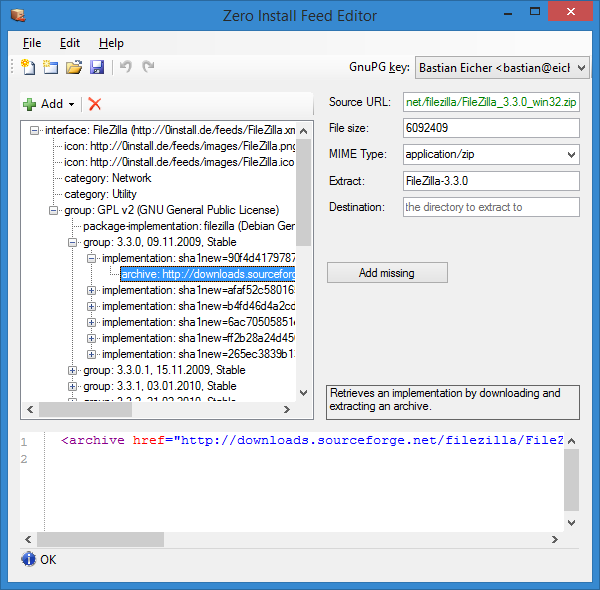This screenshot has width=600, height=590.
Task: Click XML editor scrollbar down arrow
Action: click(571, 523)
